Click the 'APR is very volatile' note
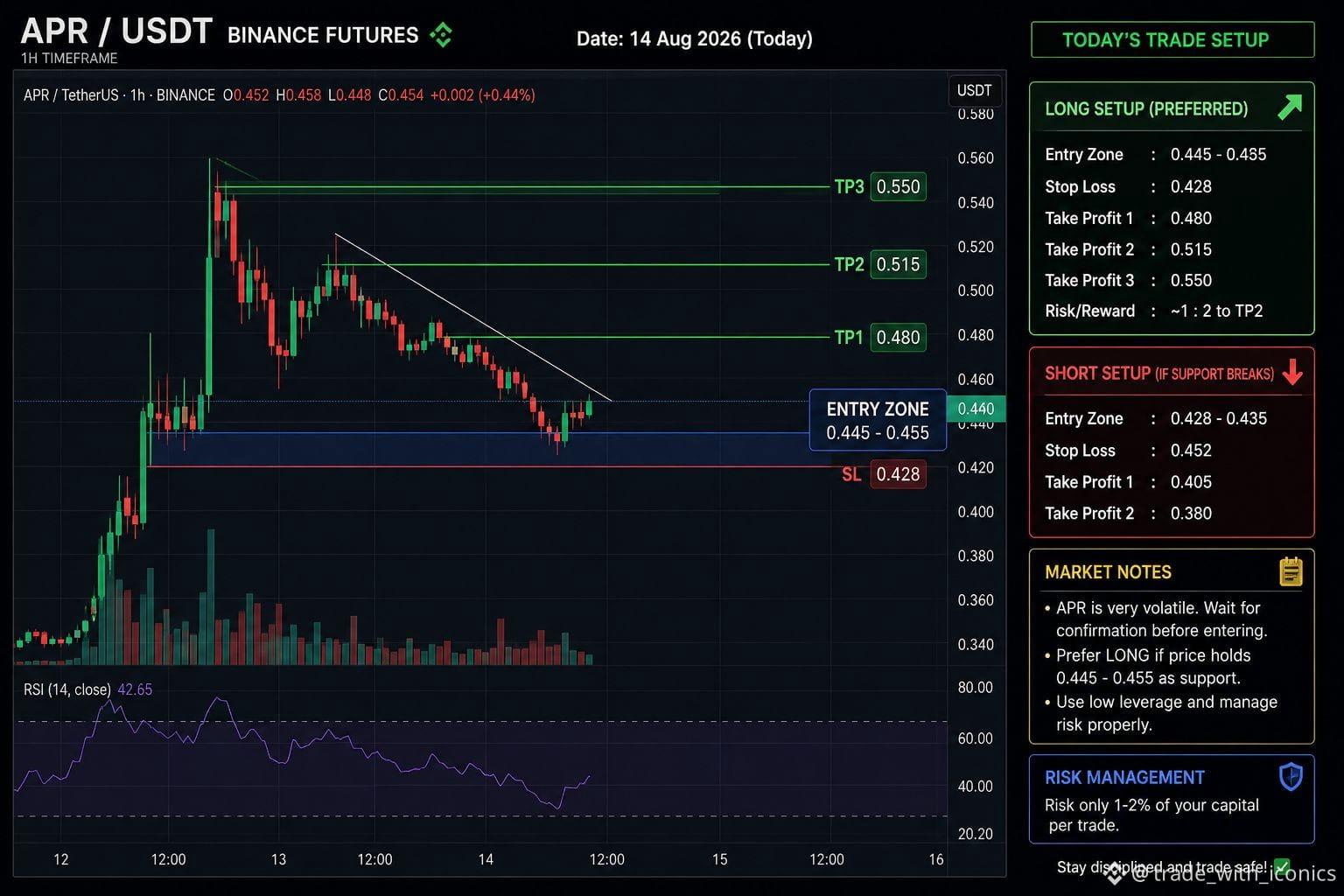Image resolution: width=1344 pixels, height=896 pixels. [1155, 619]
